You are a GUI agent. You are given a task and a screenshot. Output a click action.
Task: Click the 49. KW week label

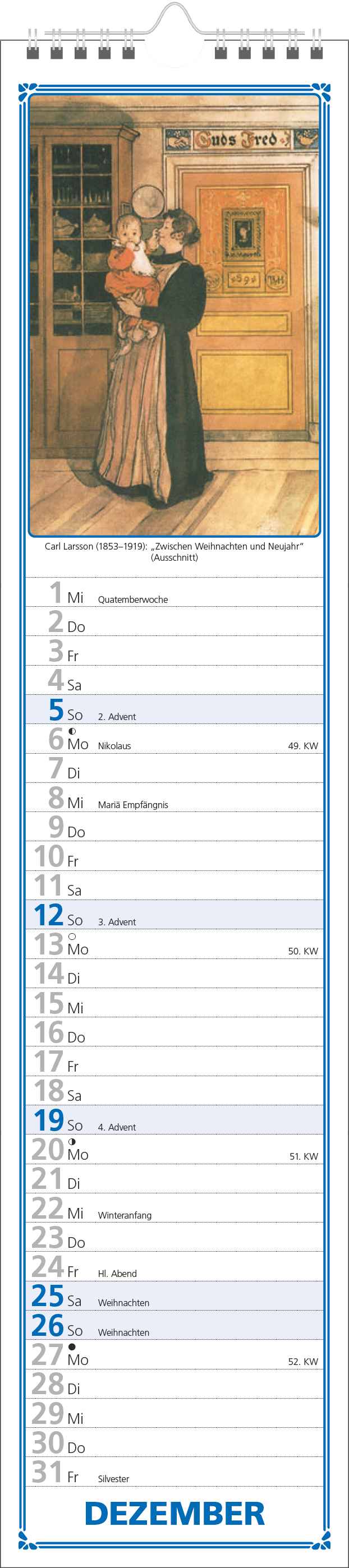[303, 746]
